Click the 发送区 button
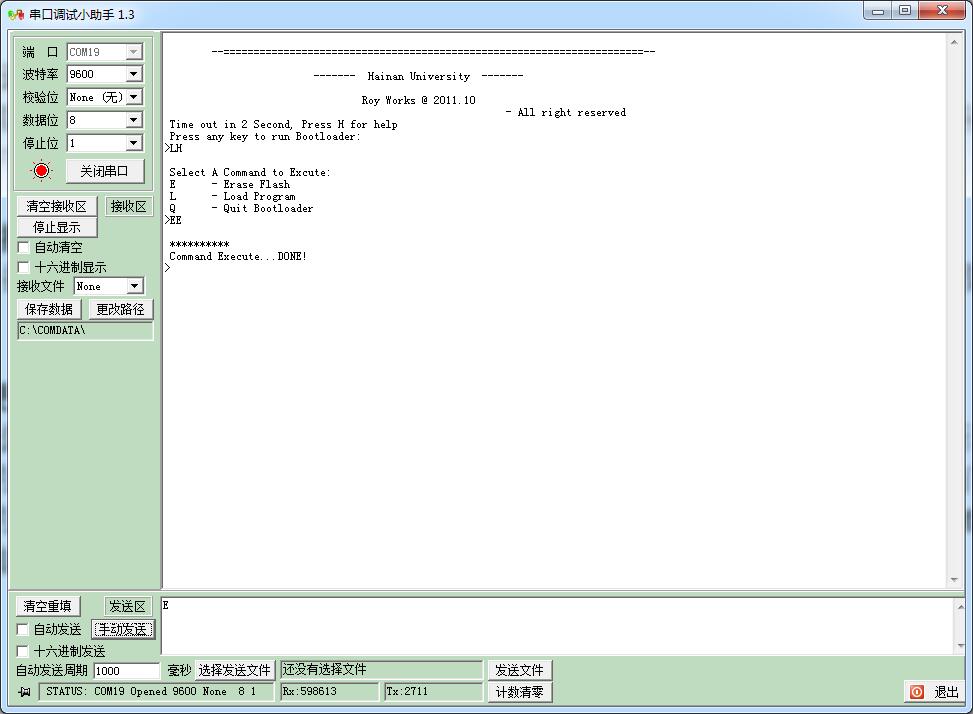973x714 pixels. (x=127, y=606)
